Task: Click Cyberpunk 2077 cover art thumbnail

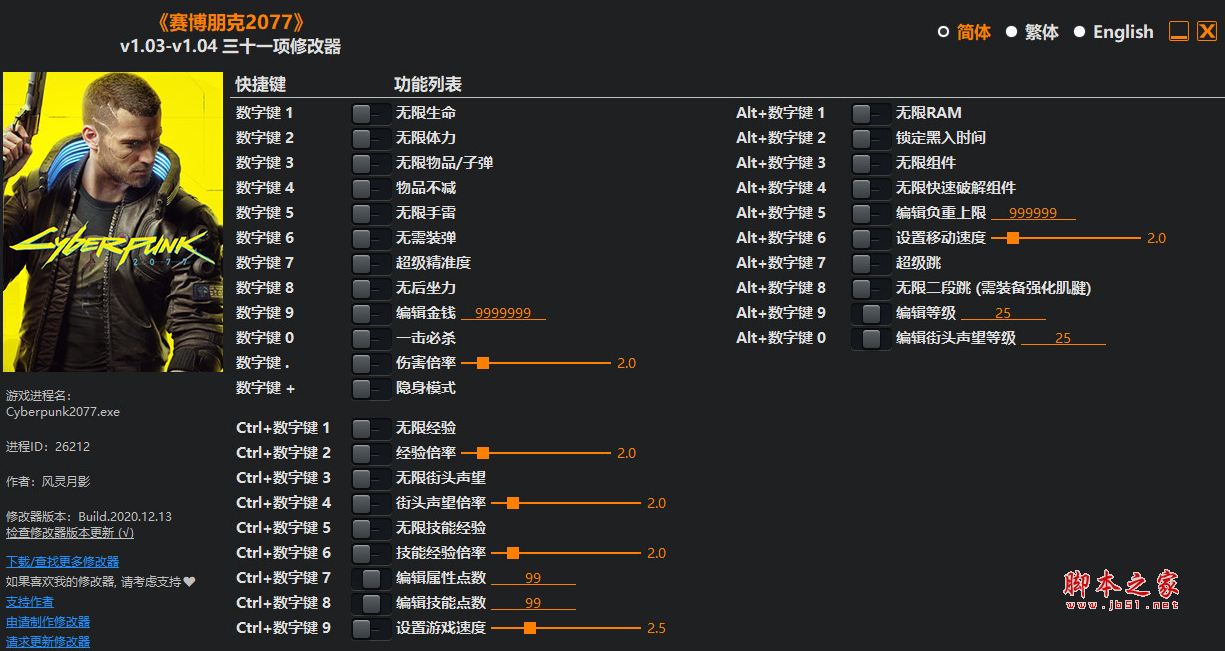Action: [x=113, y=222]
